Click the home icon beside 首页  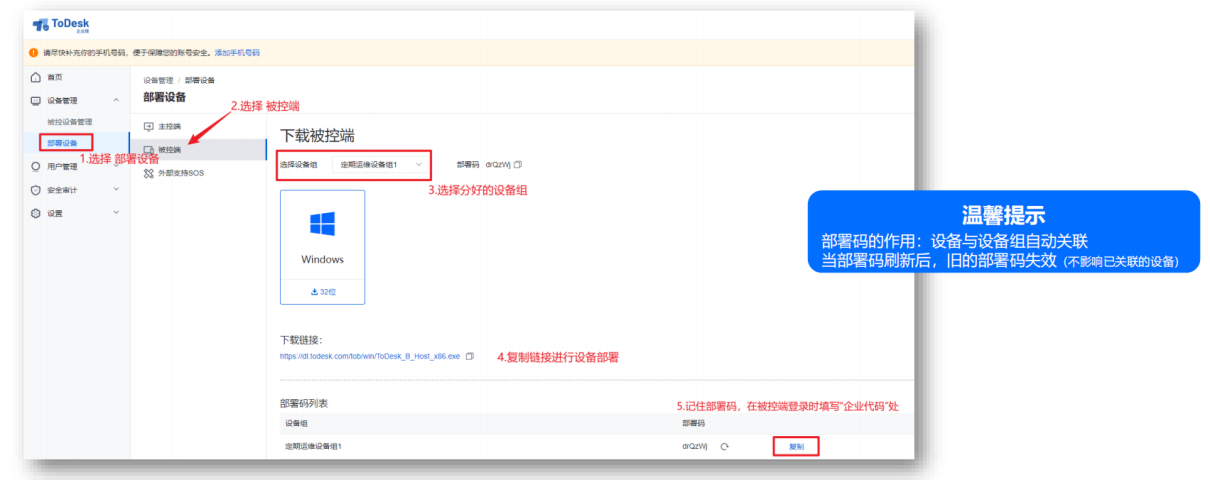pos(36,77)
